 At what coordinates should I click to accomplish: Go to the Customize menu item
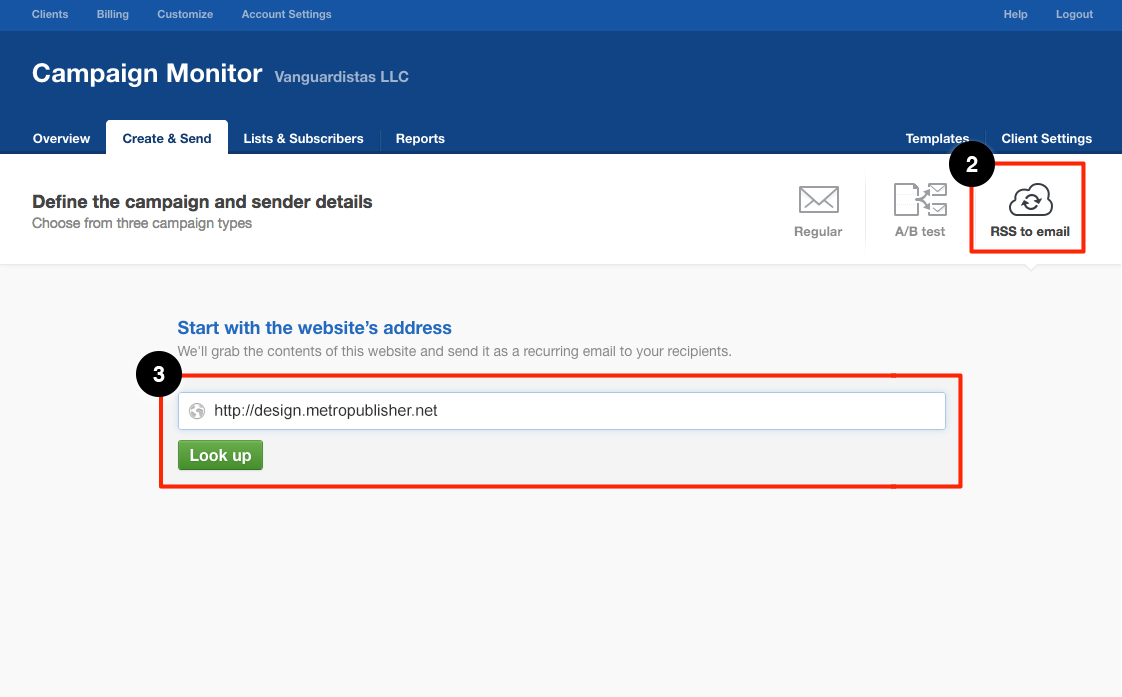[x=185, y=14]
